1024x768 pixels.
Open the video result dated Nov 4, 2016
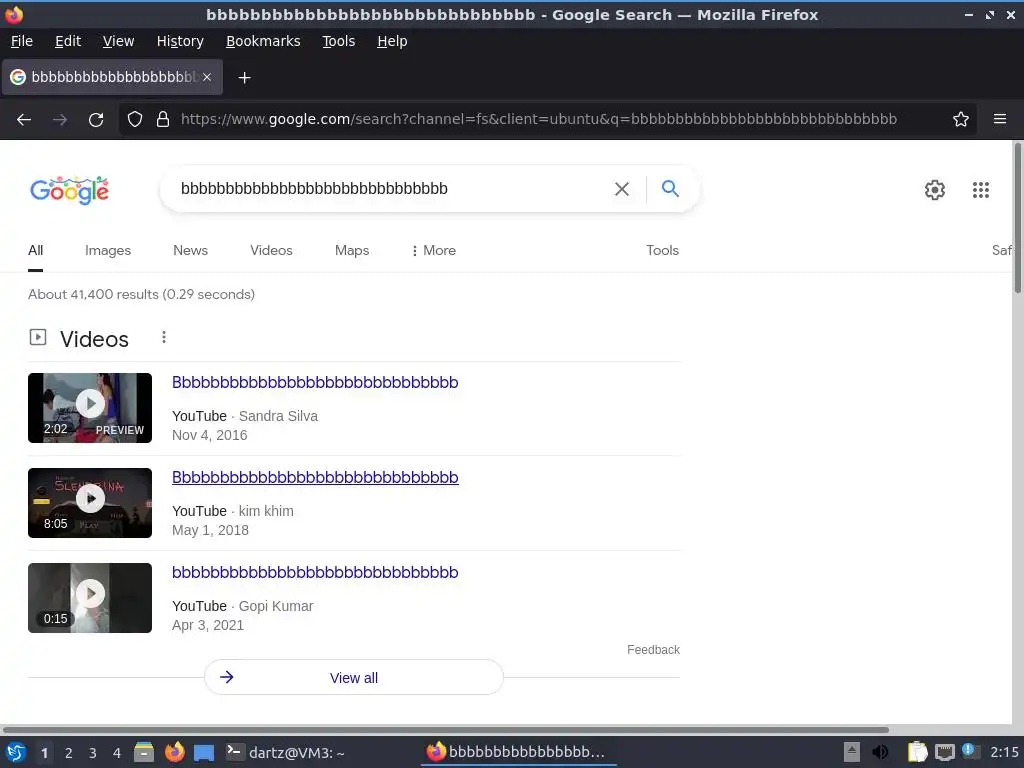(x=315, y=382)
